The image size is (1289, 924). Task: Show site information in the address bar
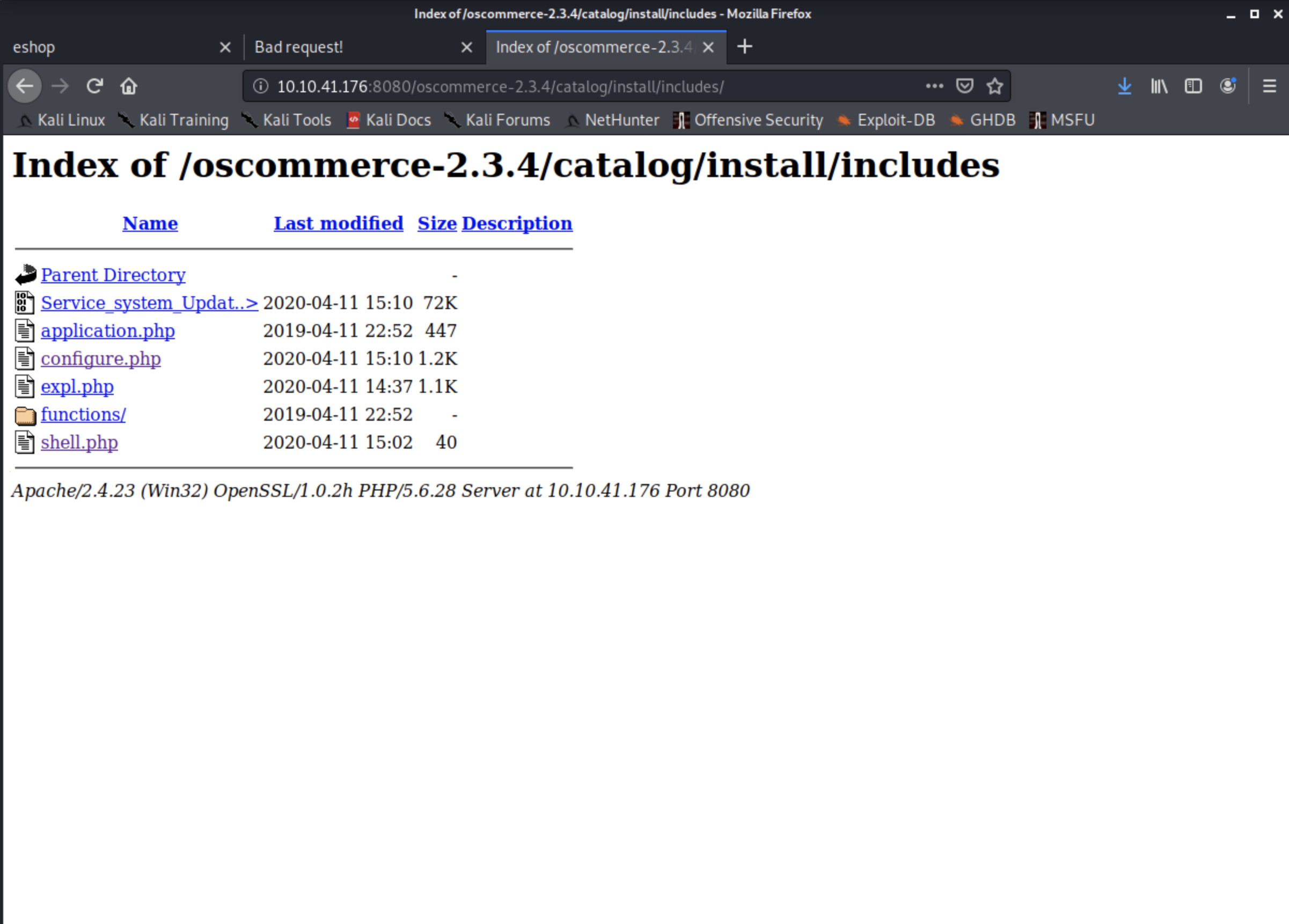tap(261, 86)
